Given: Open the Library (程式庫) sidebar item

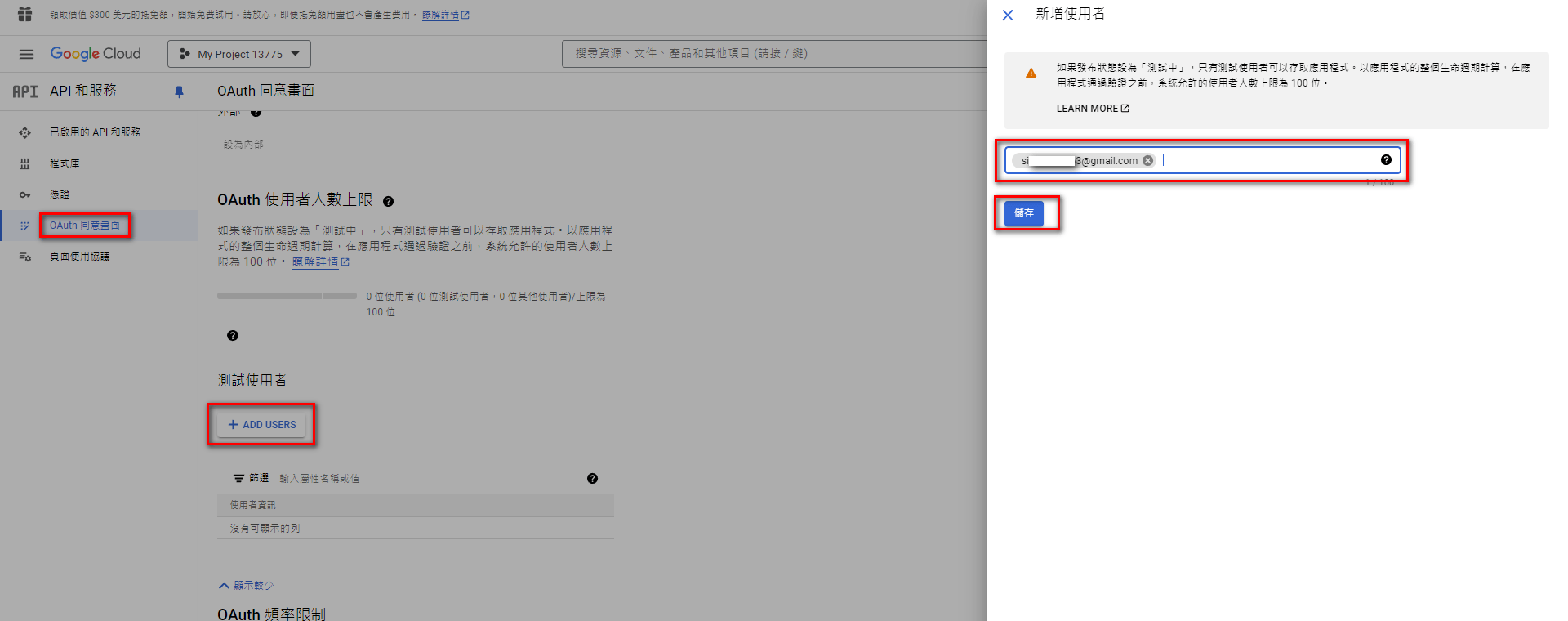Looking at the screenshot, I should tap(65, 163).
